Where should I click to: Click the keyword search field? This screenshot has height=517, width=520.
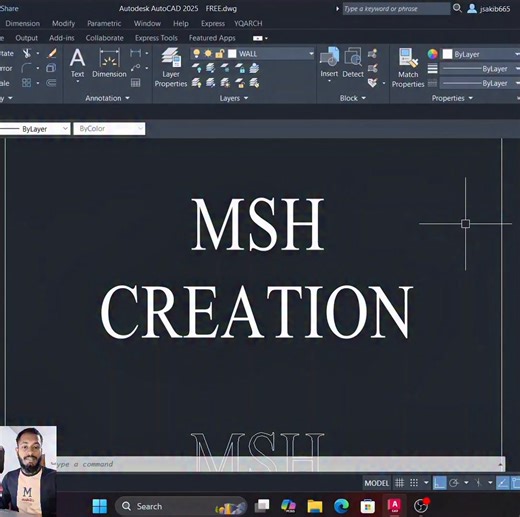[396, 9]
